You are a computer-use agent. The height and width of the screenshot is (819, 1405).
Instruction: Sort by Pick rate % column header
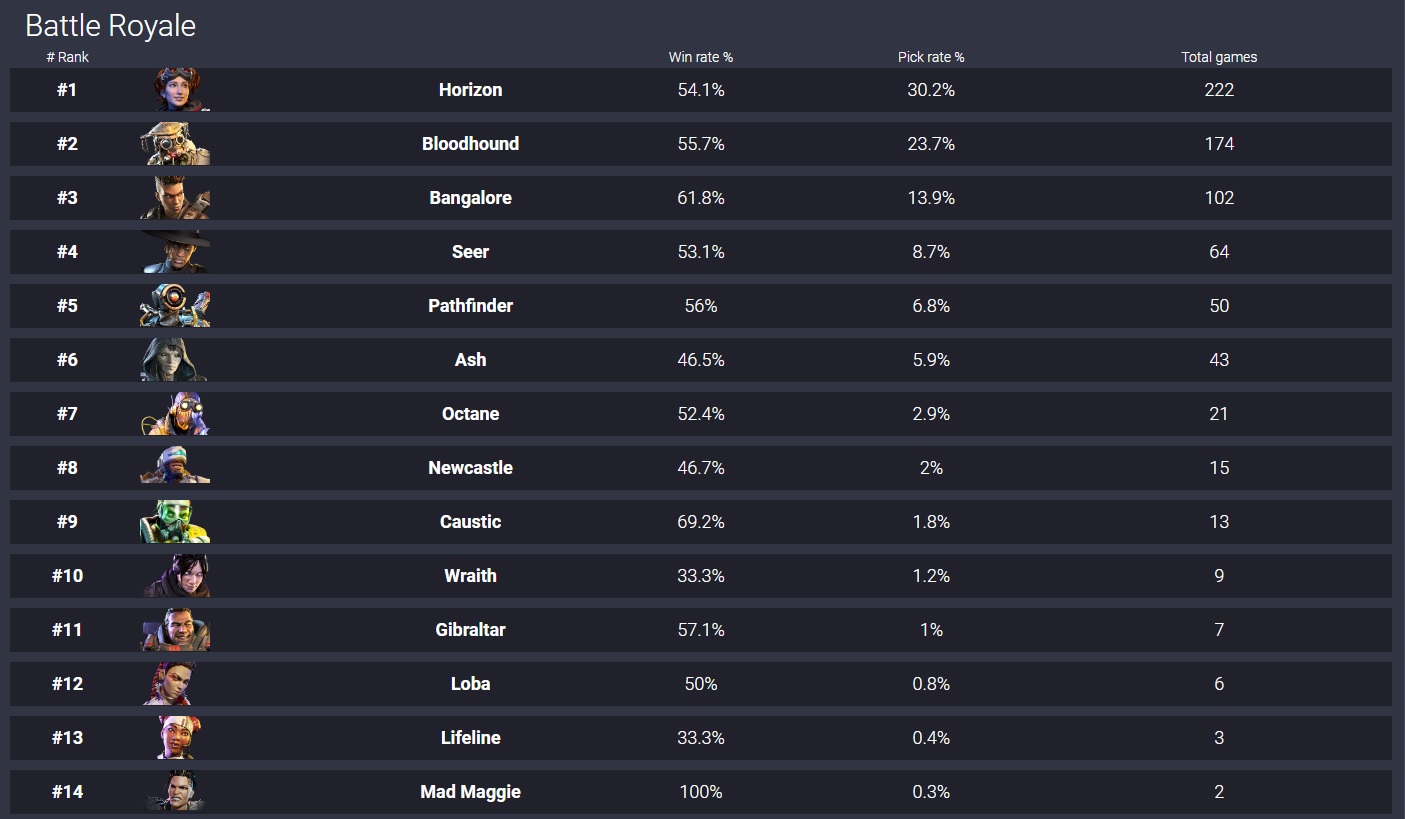pos(931,57)
